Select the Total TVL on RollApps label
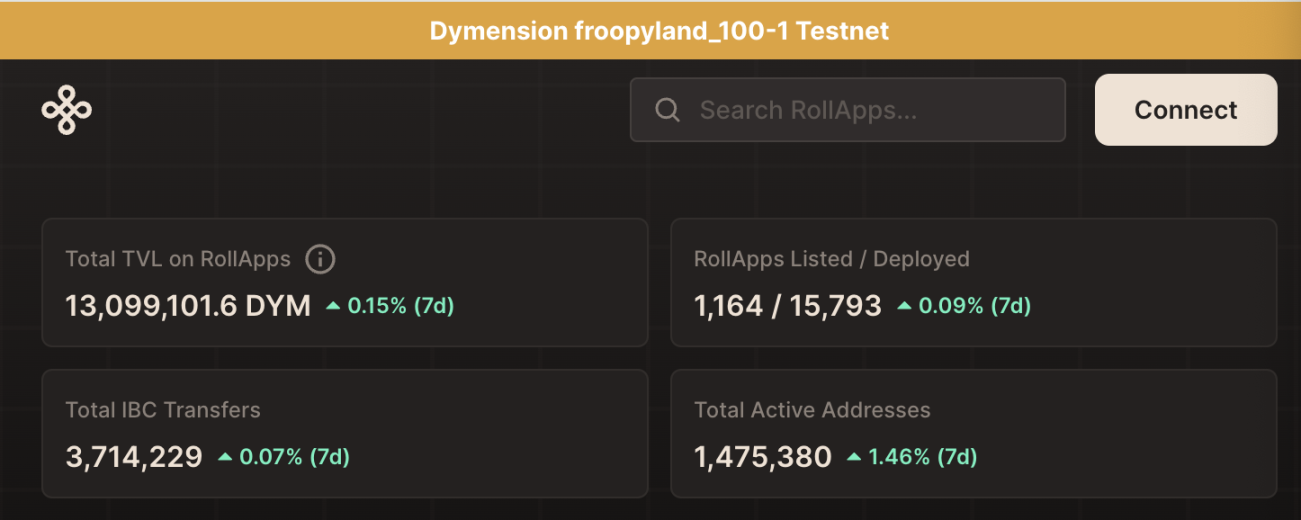Image resolution: width=1301 pixels, height=520 pixels. coord(178,259)
